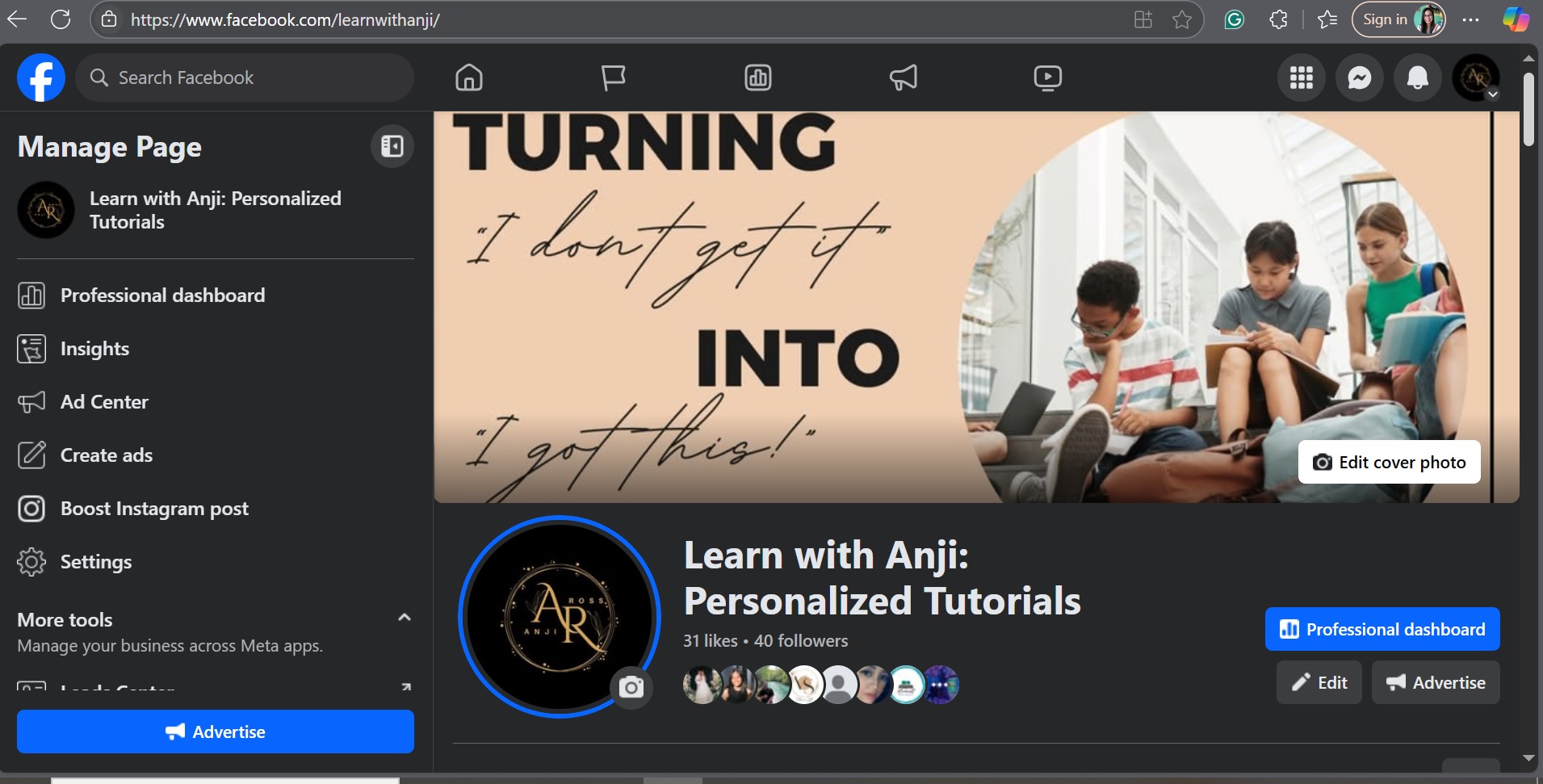This screenshot has height=784, width=1543.
Task: Open the first follower avatar thumbnail
Action: [701, 685]
